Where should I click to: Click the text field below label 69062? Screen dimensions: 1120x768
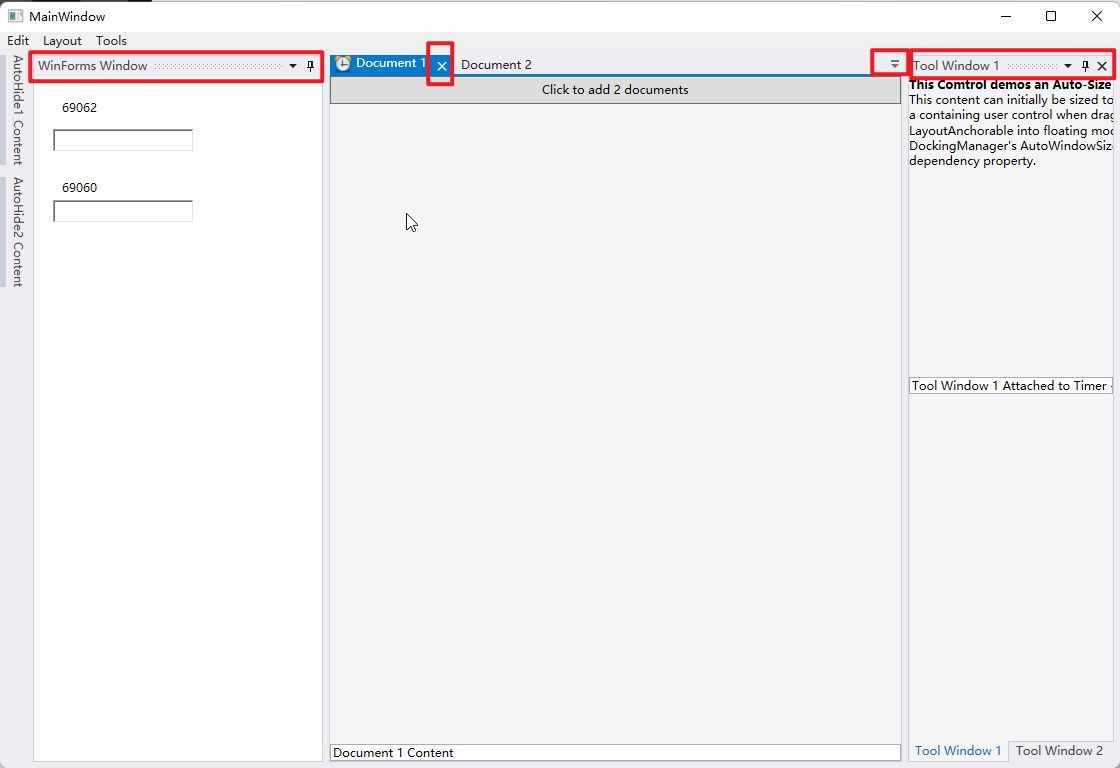pyautogui.click(x=122, y=140)
